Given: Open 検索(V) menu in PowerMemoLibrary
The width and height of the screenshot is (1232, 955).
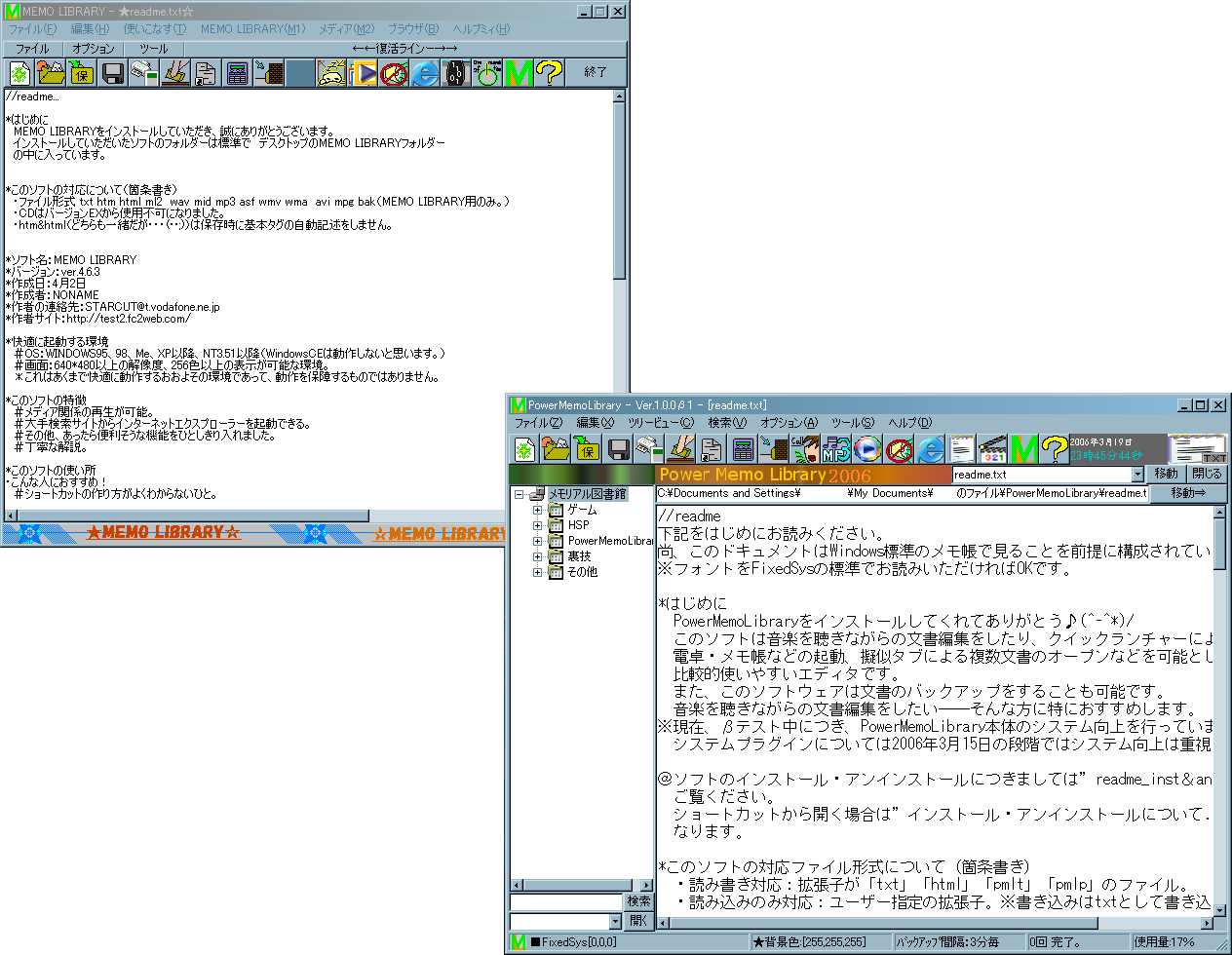Looking at the screenshot, I should coord(727,423).
